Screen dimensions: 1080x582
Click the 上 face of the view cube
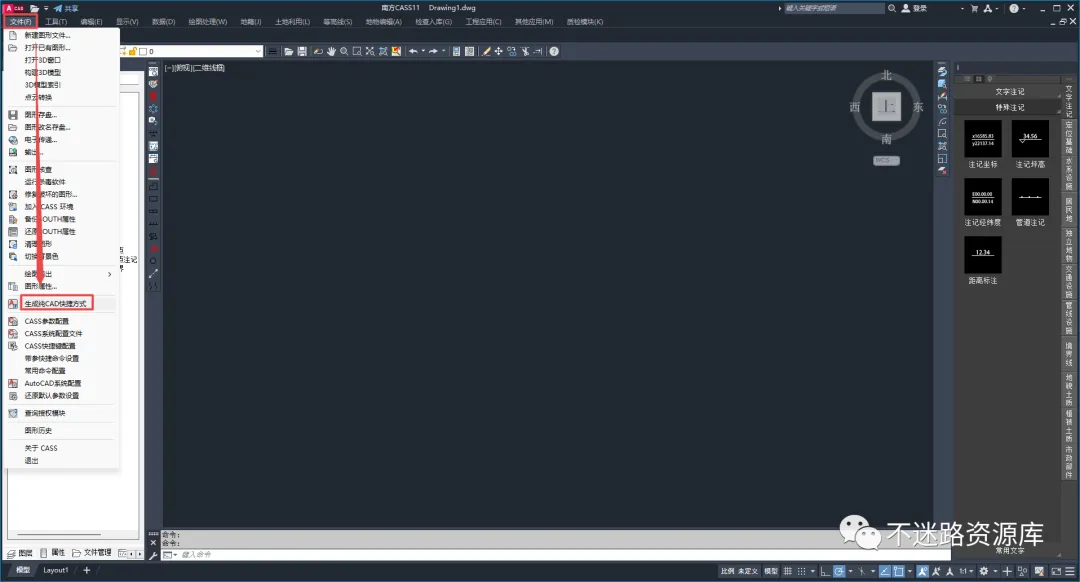[886, 107]
